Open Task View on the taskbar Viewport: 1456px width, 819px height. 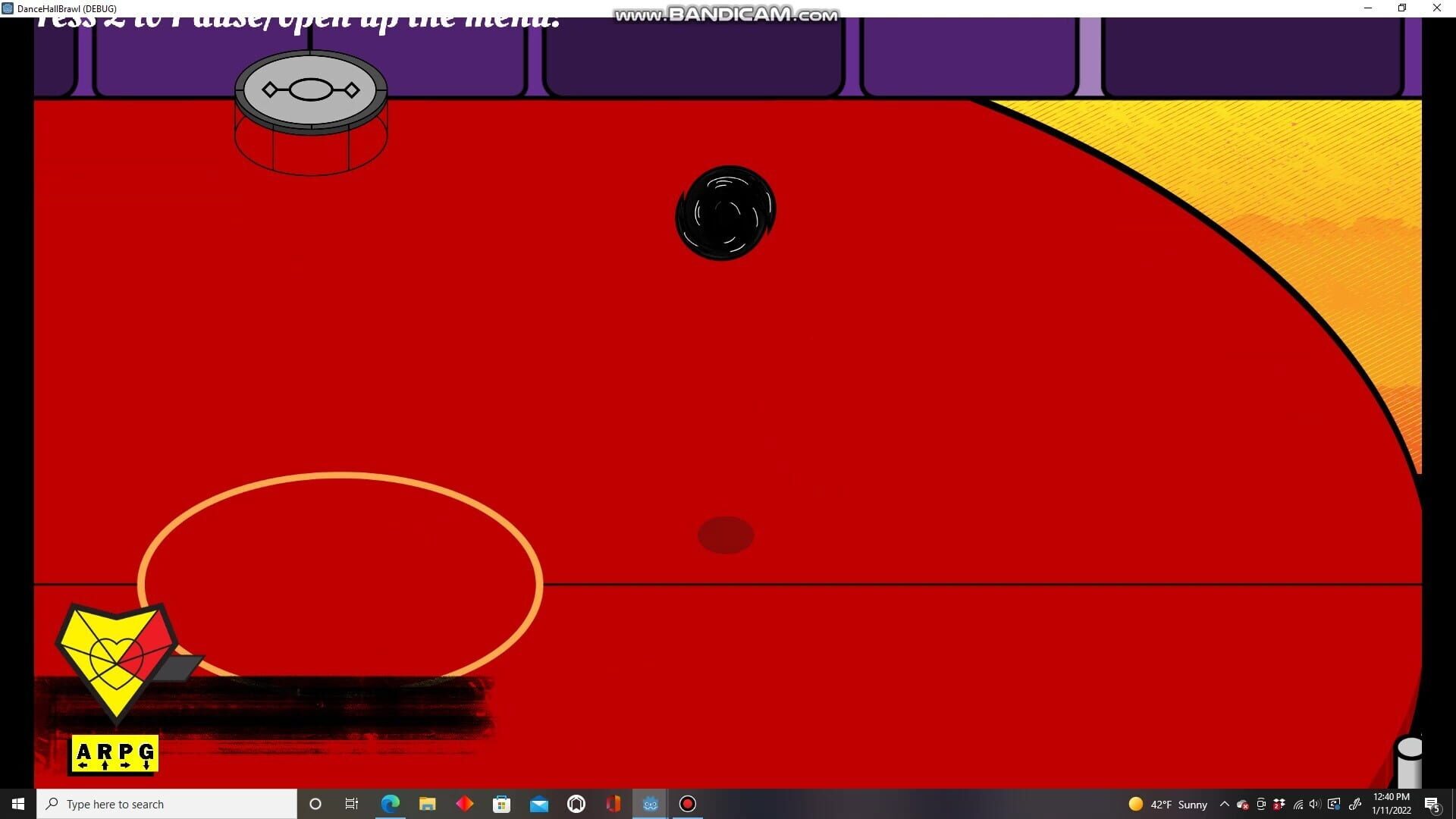pyautogui.click(x=351, y=804)
